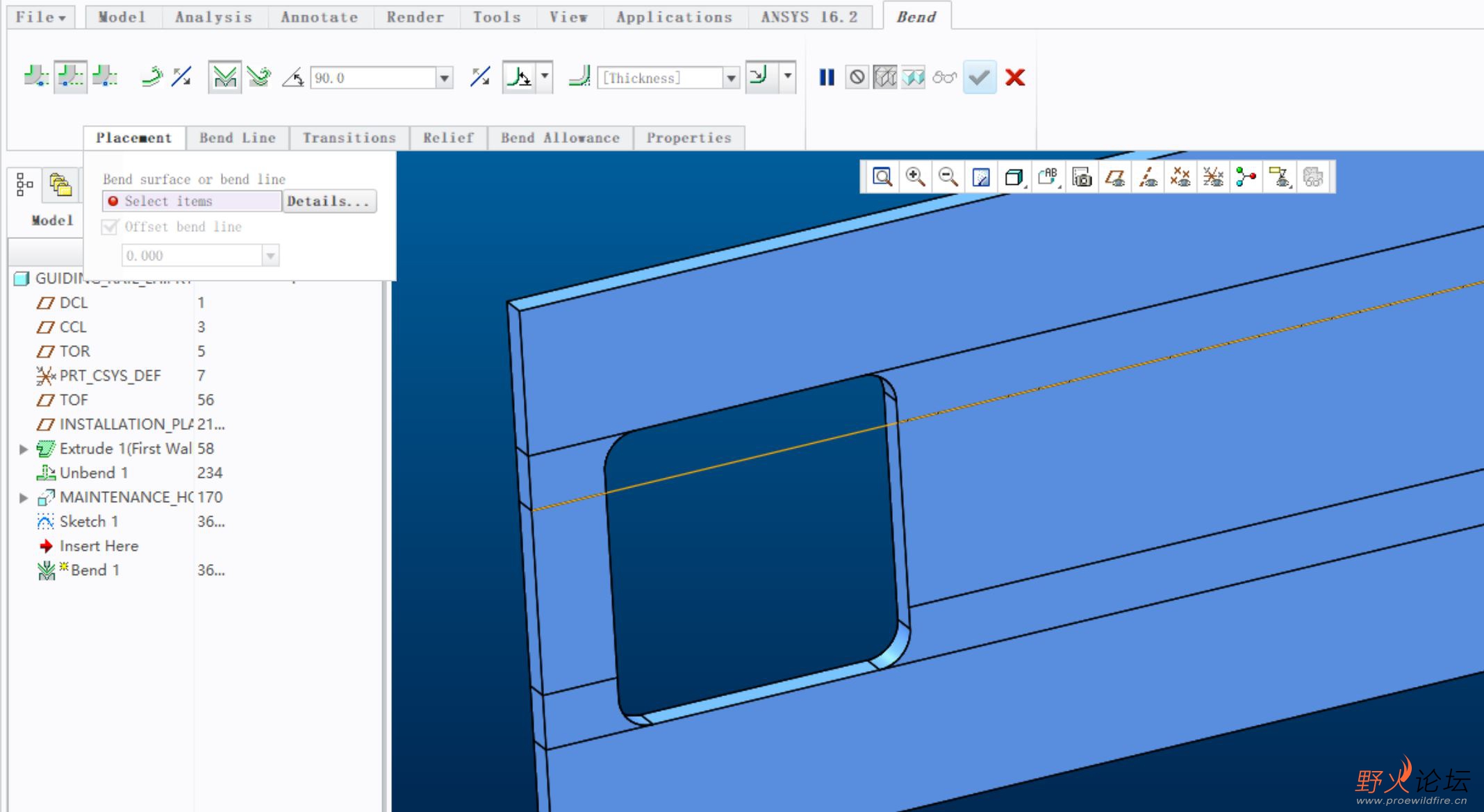The image size is (1484, 812).
Task: Toggle datum plane display
Action: (x=1115, y=177)
